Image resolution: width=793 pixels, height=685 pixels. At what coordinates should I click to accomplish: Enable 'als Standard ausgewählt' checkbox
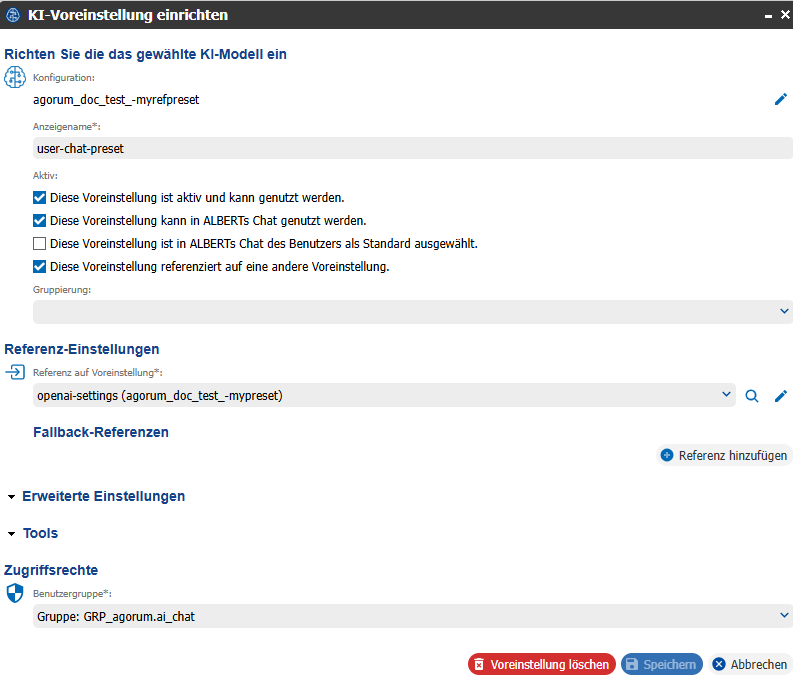point(39,244)
